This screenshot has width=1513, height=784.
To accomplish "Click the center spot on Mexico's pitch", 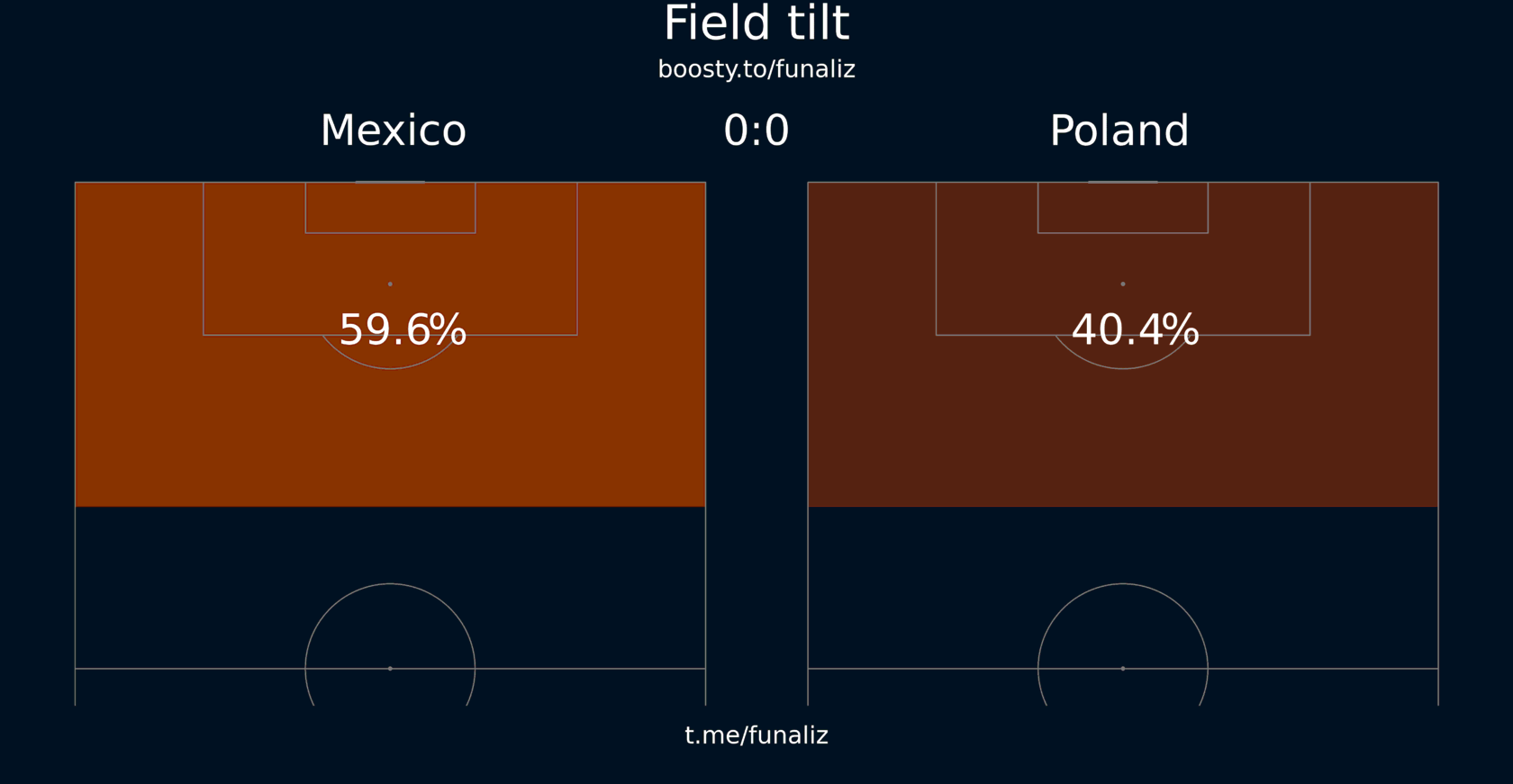I will [390, 669].
